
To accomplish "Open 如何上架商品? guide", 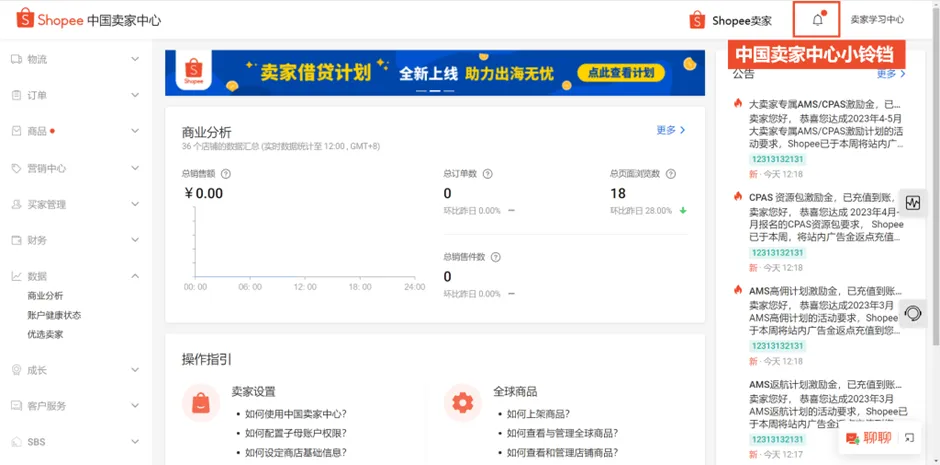I will tap(538, 414).
